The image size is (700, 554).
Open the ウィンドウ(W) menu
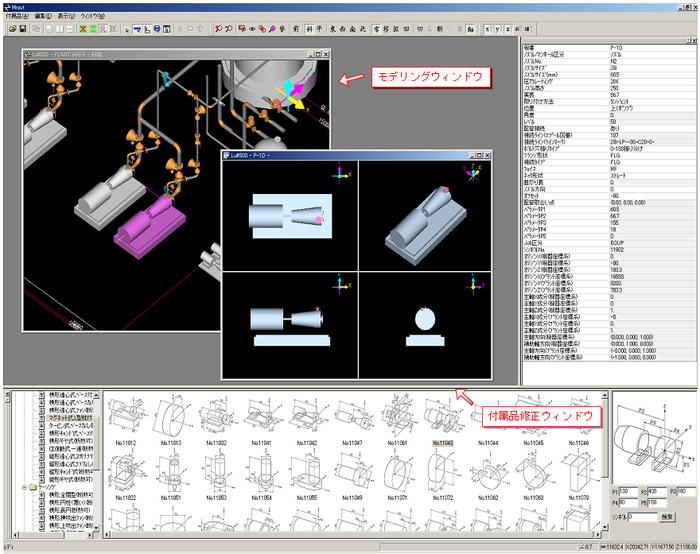click(x=94, y=17)
